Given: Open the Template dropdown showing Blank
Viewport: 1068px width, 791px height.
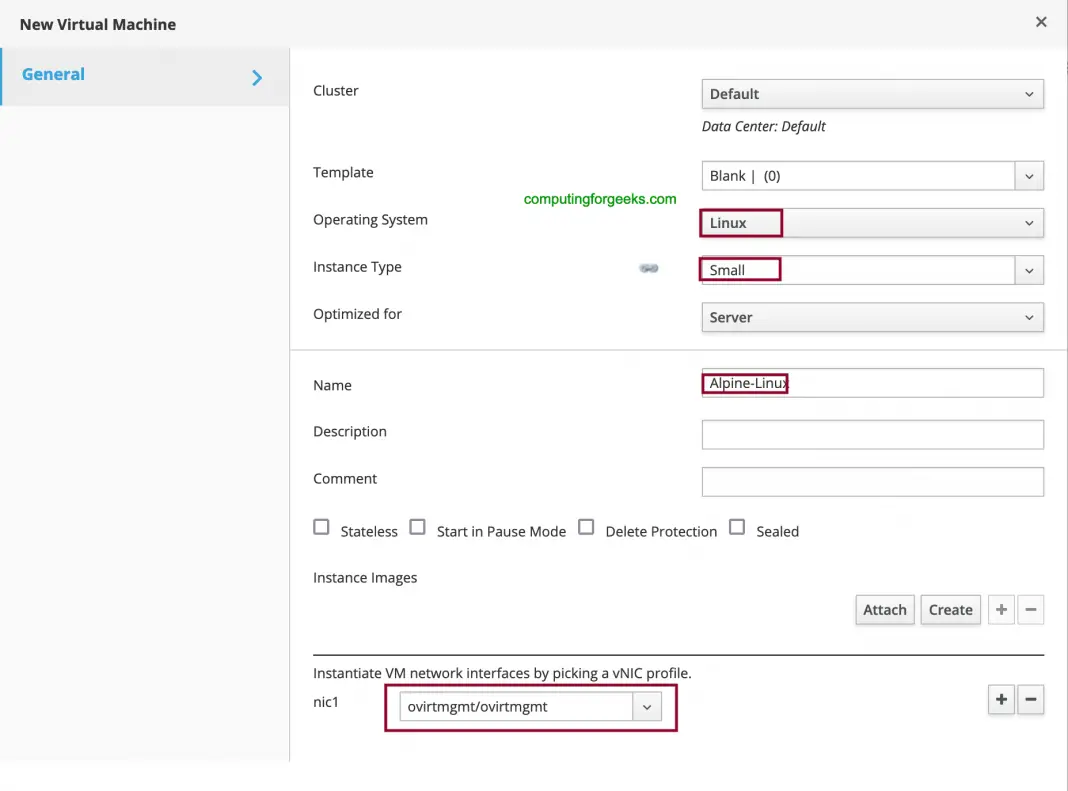Looking at the screenshot, I should 1029,175.
